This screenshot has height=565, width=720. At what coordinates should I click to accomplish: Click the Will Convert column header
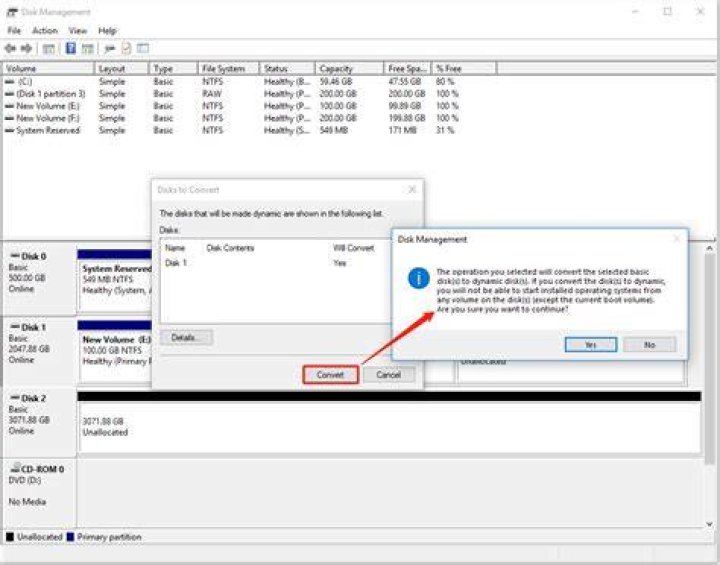(354, 248)
